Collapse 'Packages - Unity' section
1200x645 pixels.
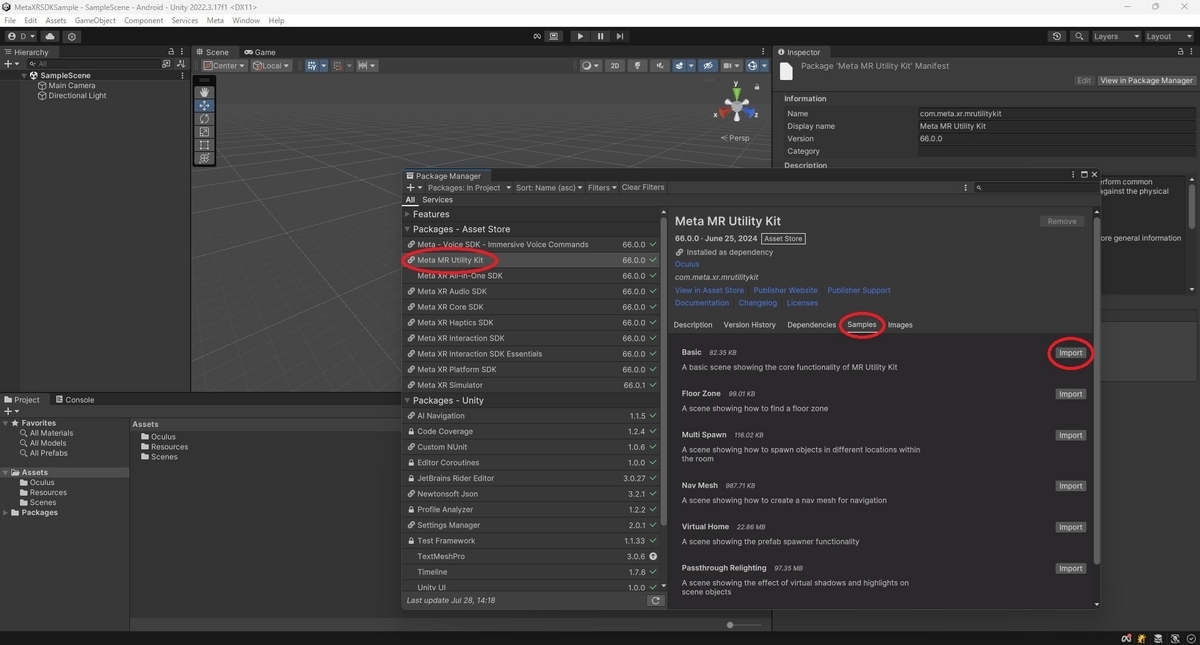[x=408, y=400]
